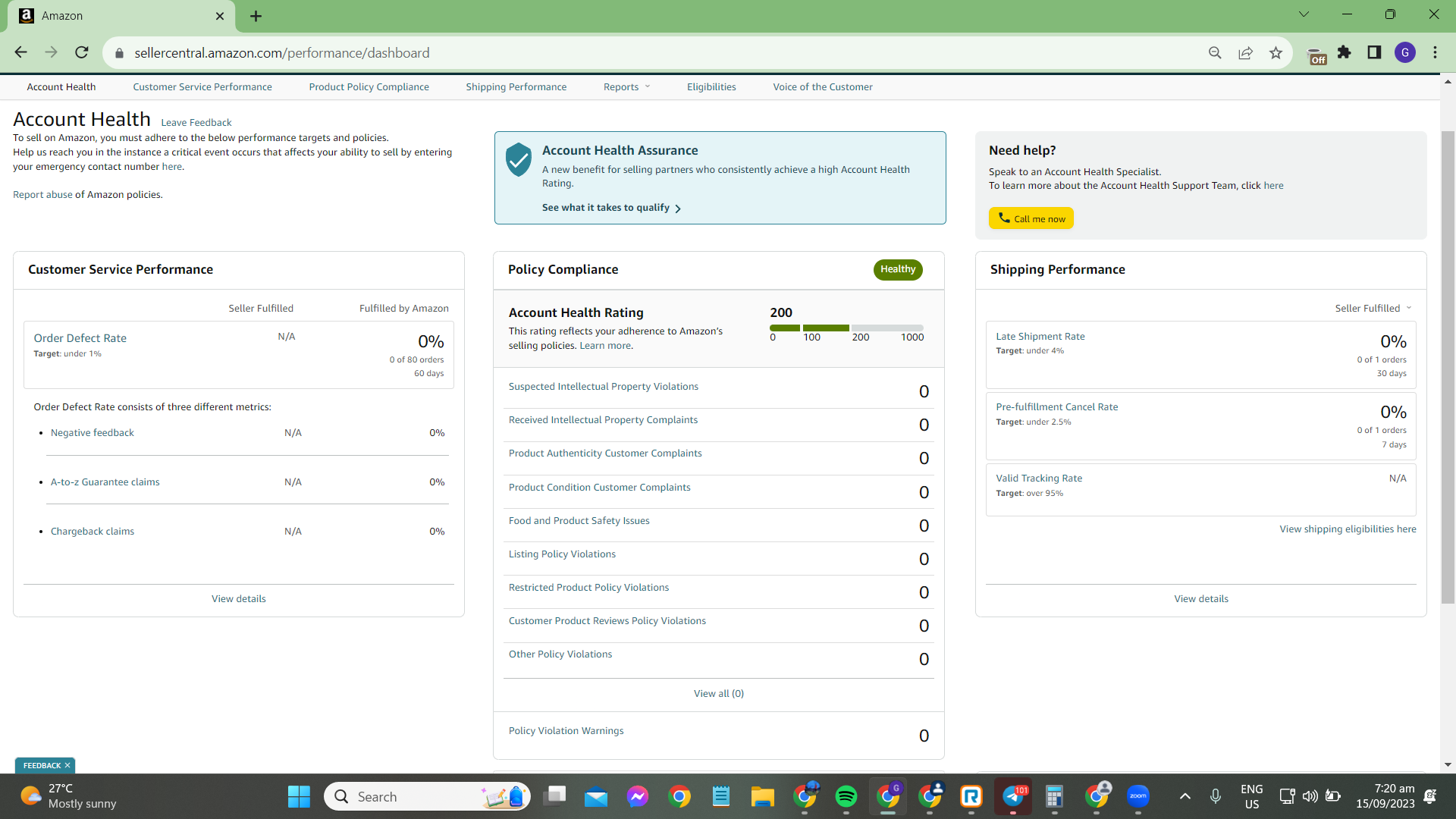The image size is (1456, 819).
Task: Open Messenger from the taskbar
Action: pos(638,796)
